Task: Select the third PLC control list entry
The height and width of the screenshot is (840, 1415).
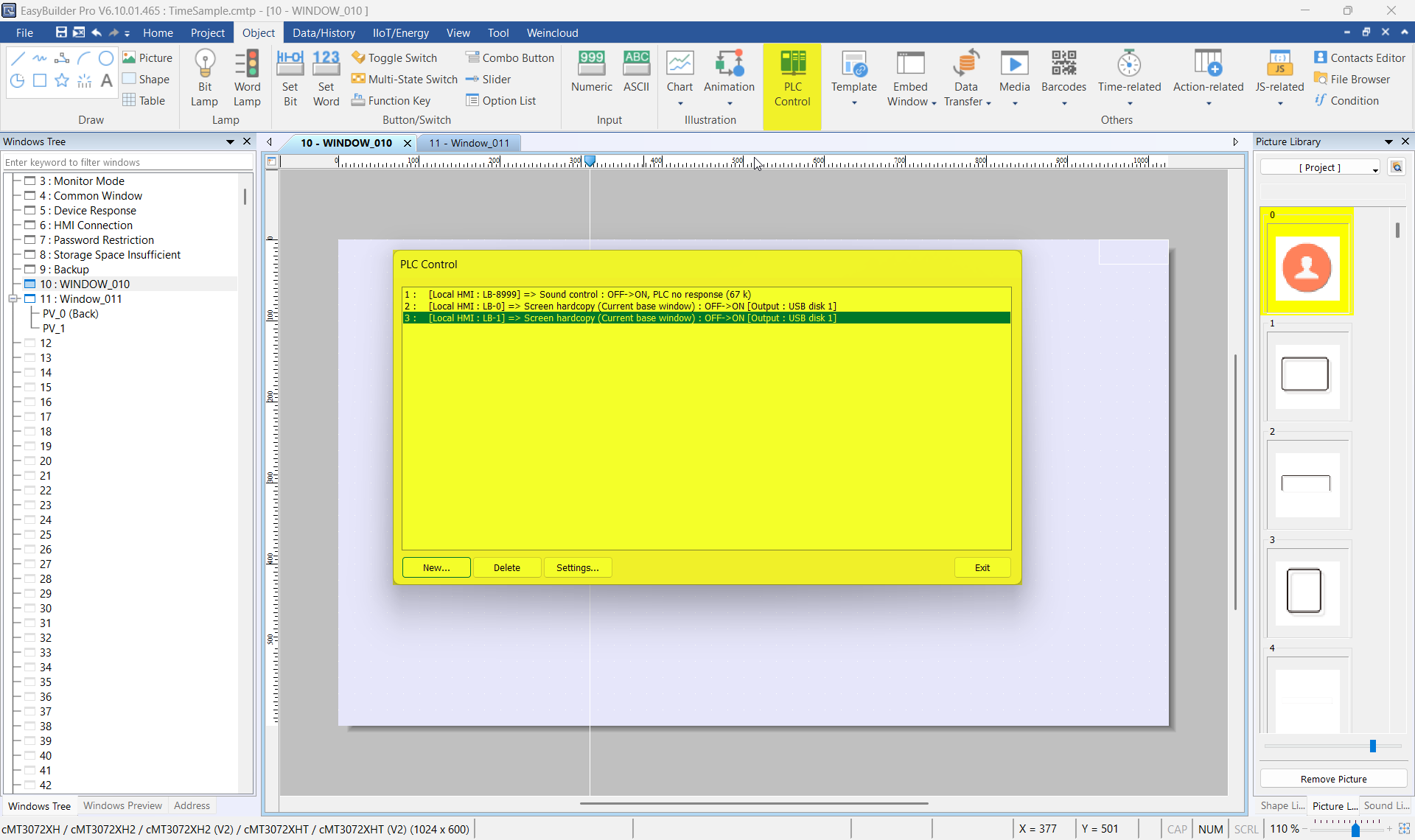Action: point(632,318)
